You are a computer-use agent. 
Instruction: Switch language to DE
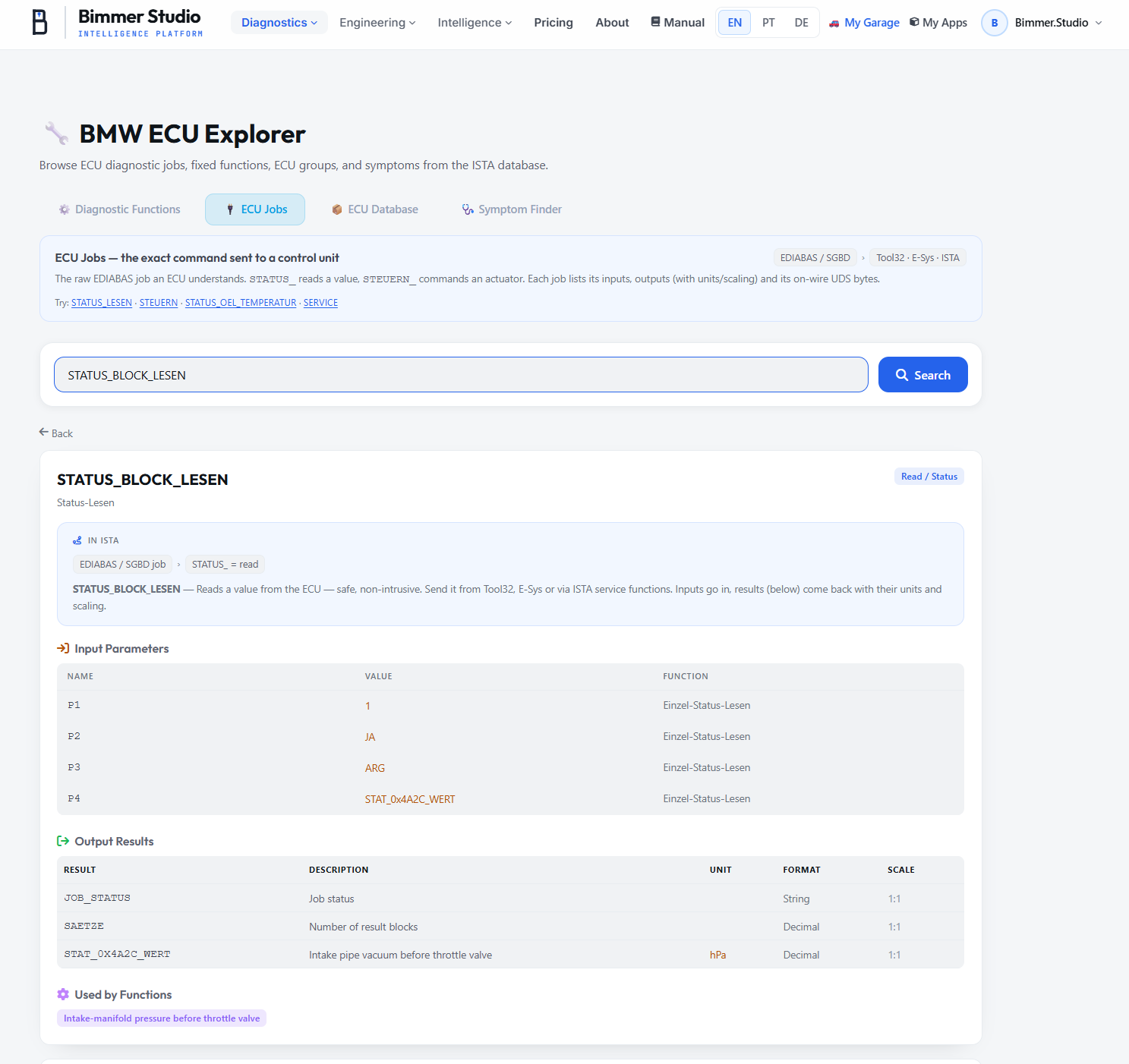(x=801, y=23)
